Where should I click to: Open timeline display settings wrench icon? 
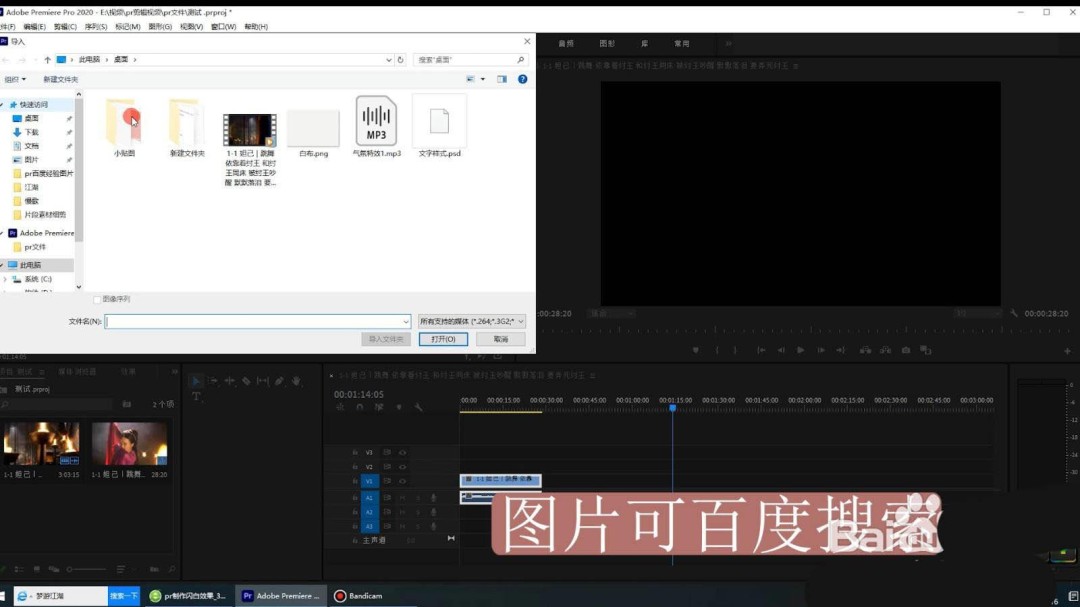(x=418, y=407)
